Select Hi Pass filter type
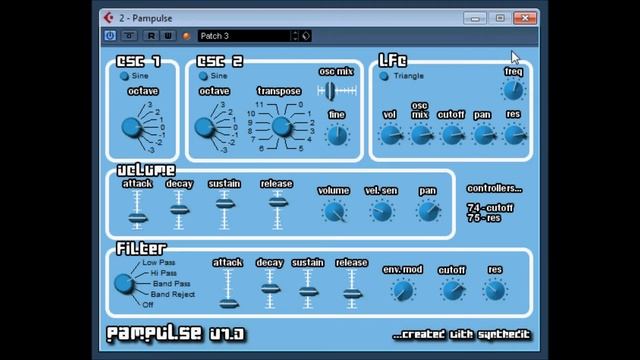The height and width of the screenshot is (360, 640). click(163, 273)
